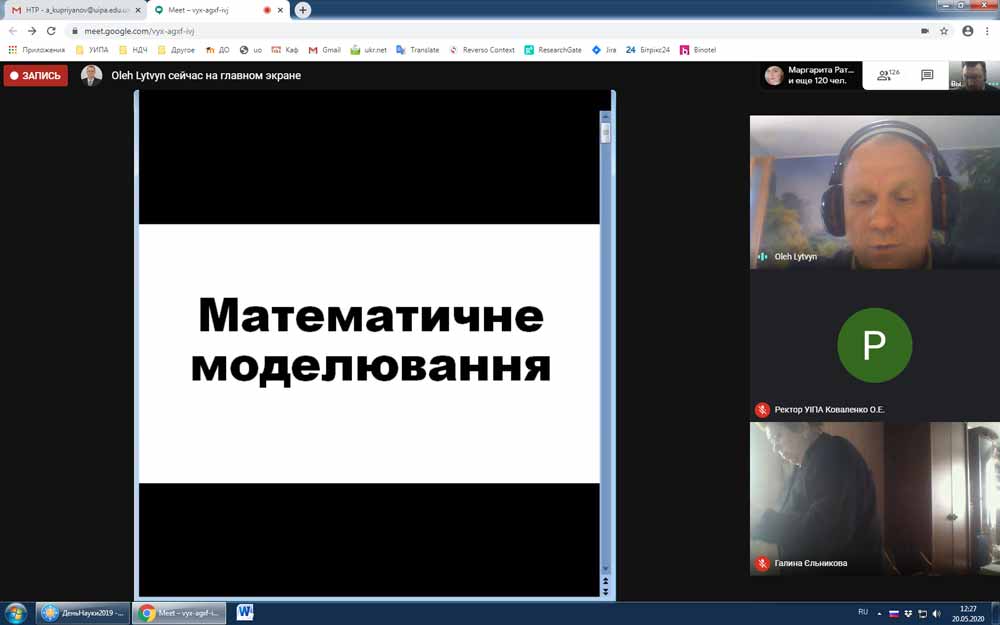
Task: Open the meeting chat panel
Action: 927,75
